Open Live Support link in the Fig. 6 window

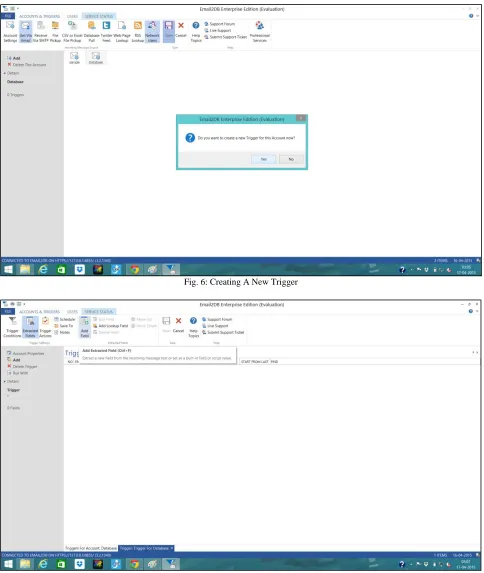(218, 31)
